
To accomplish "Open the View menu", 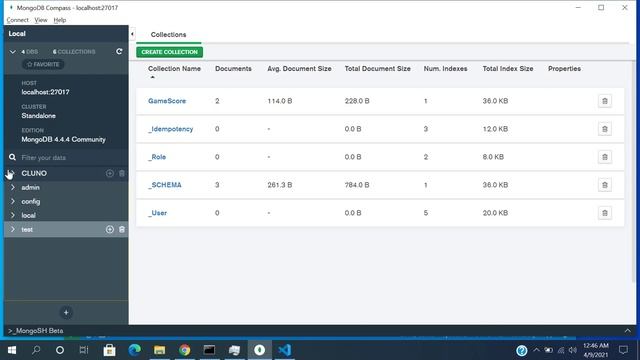I will (x=41, y=20).
